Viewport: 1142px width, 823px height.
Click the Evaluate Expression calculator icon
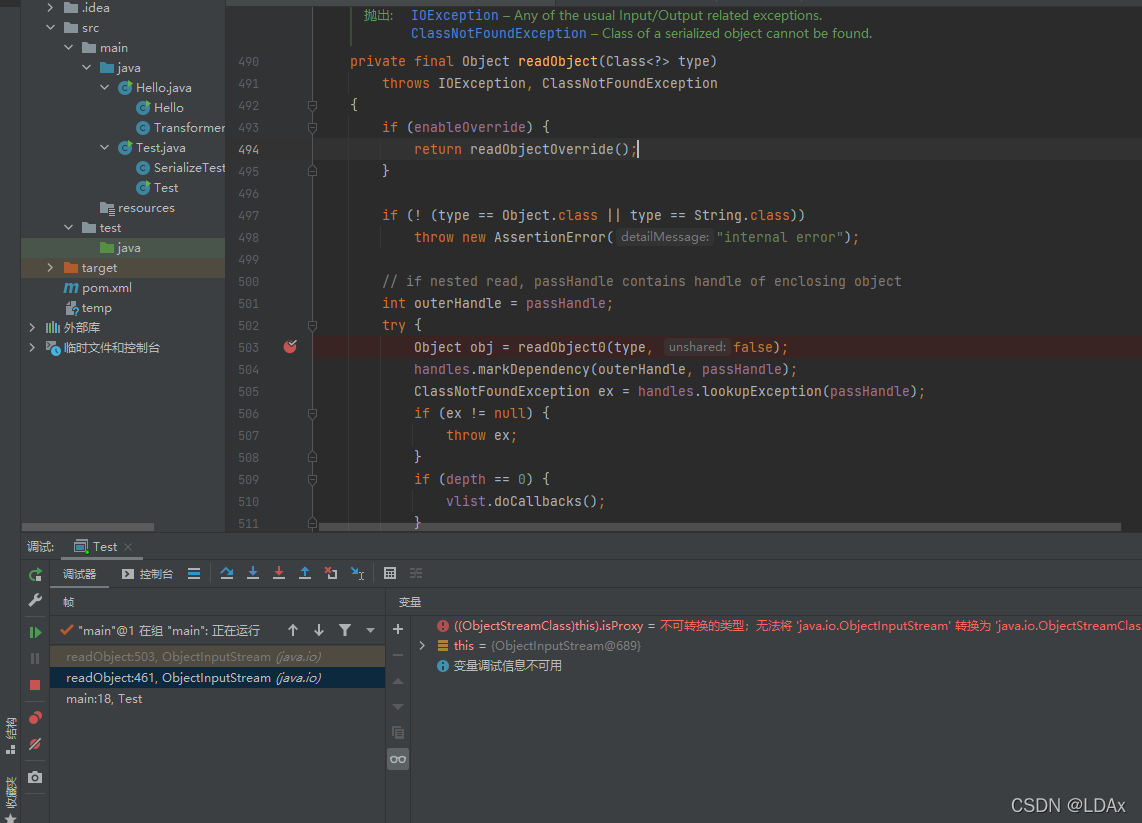[390, 573]
